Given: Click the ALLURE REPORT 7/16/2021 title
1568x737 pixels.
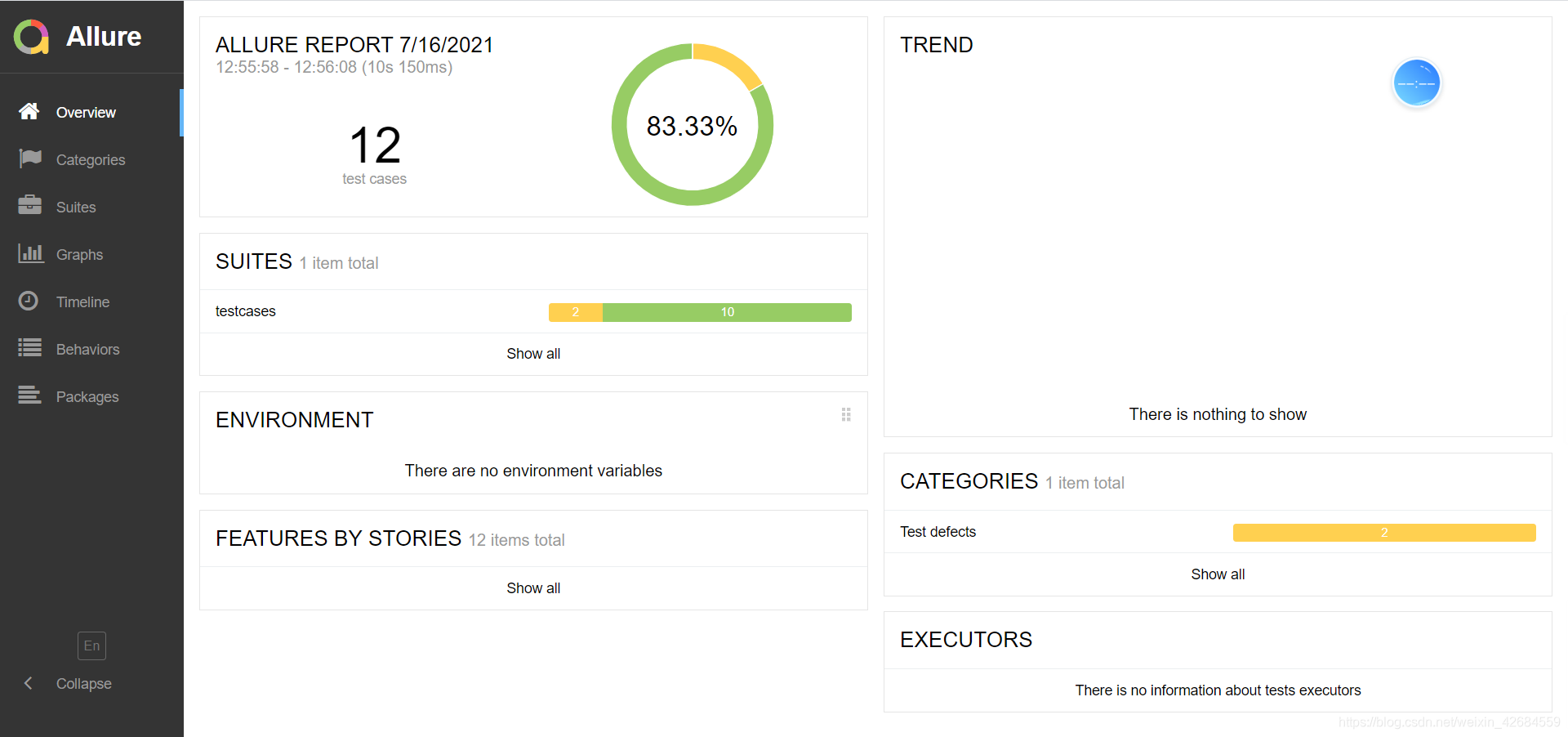Looking at the screenshot, I should click(x=354, y=45).
